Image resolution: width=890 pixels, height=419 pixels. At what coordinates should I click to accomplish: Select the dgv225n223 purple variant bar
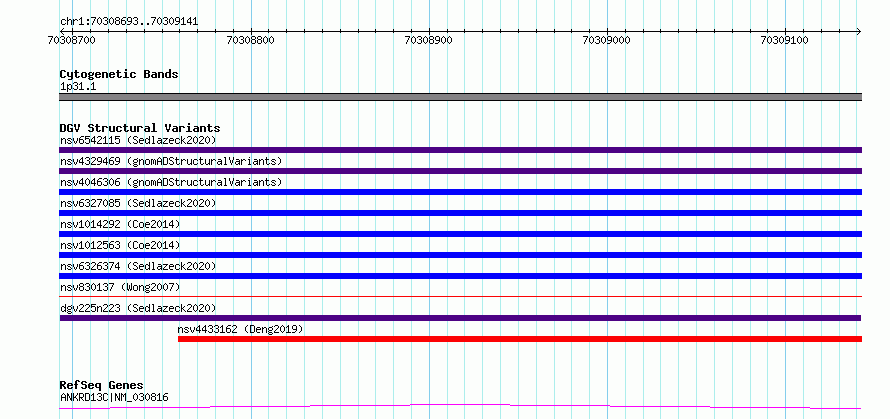click(x=460, y=318)
